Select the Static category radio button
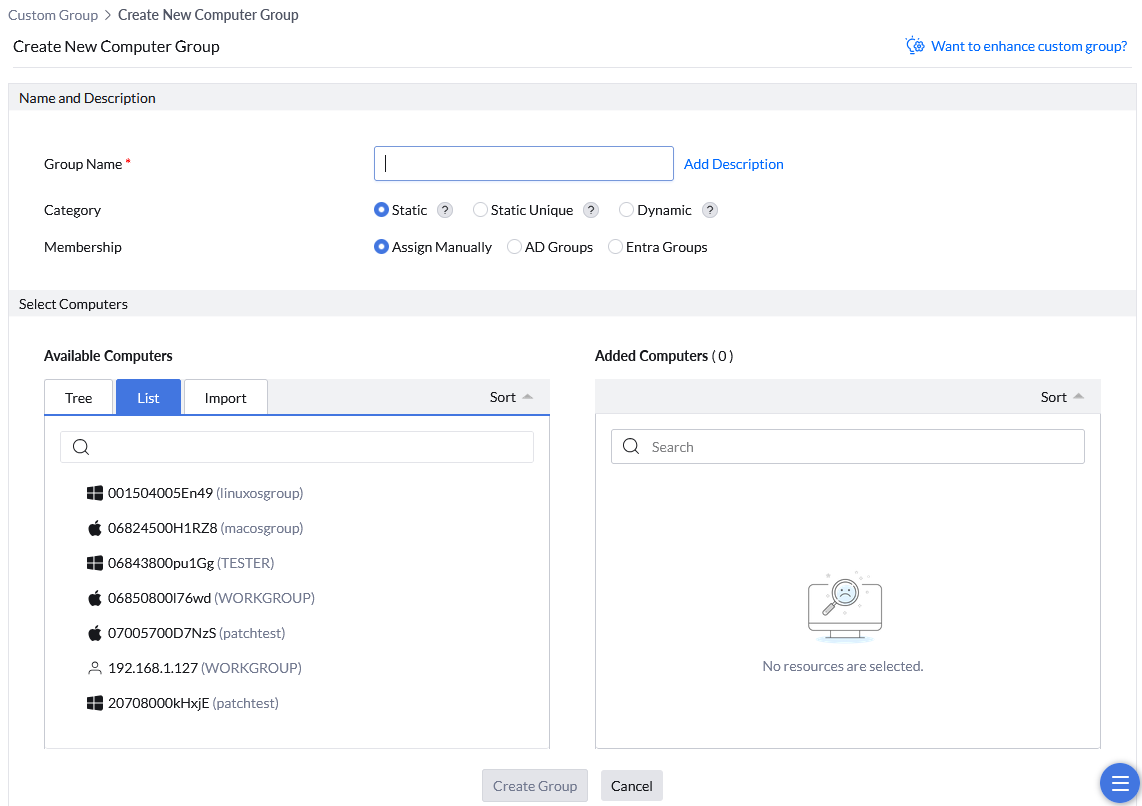 [381, 210]
